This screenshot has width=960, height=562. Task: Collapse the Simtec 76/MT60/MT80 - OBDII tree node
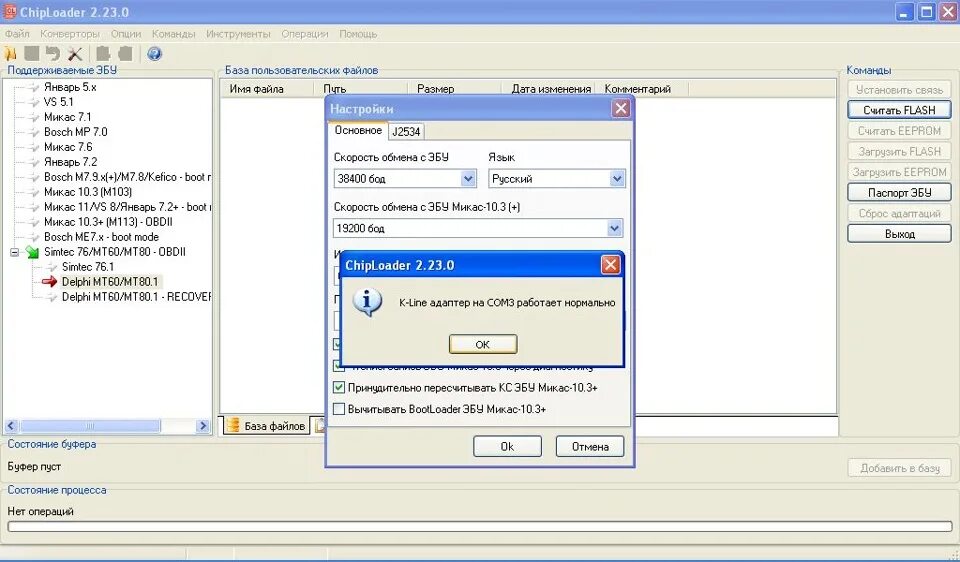pyautogui.click(x=15, y=252)
